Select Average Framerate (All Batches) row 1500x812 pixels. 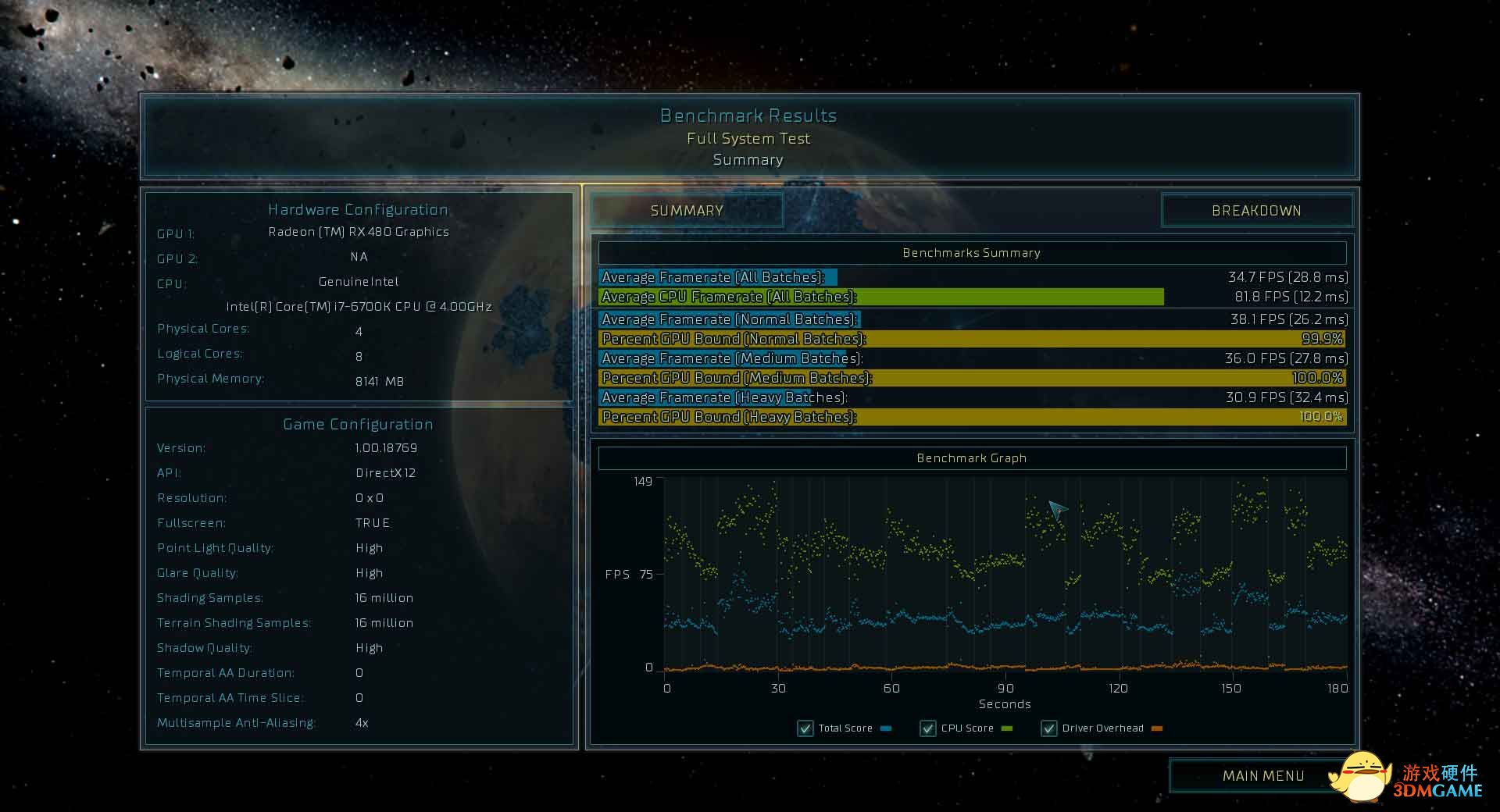point(973,277)
